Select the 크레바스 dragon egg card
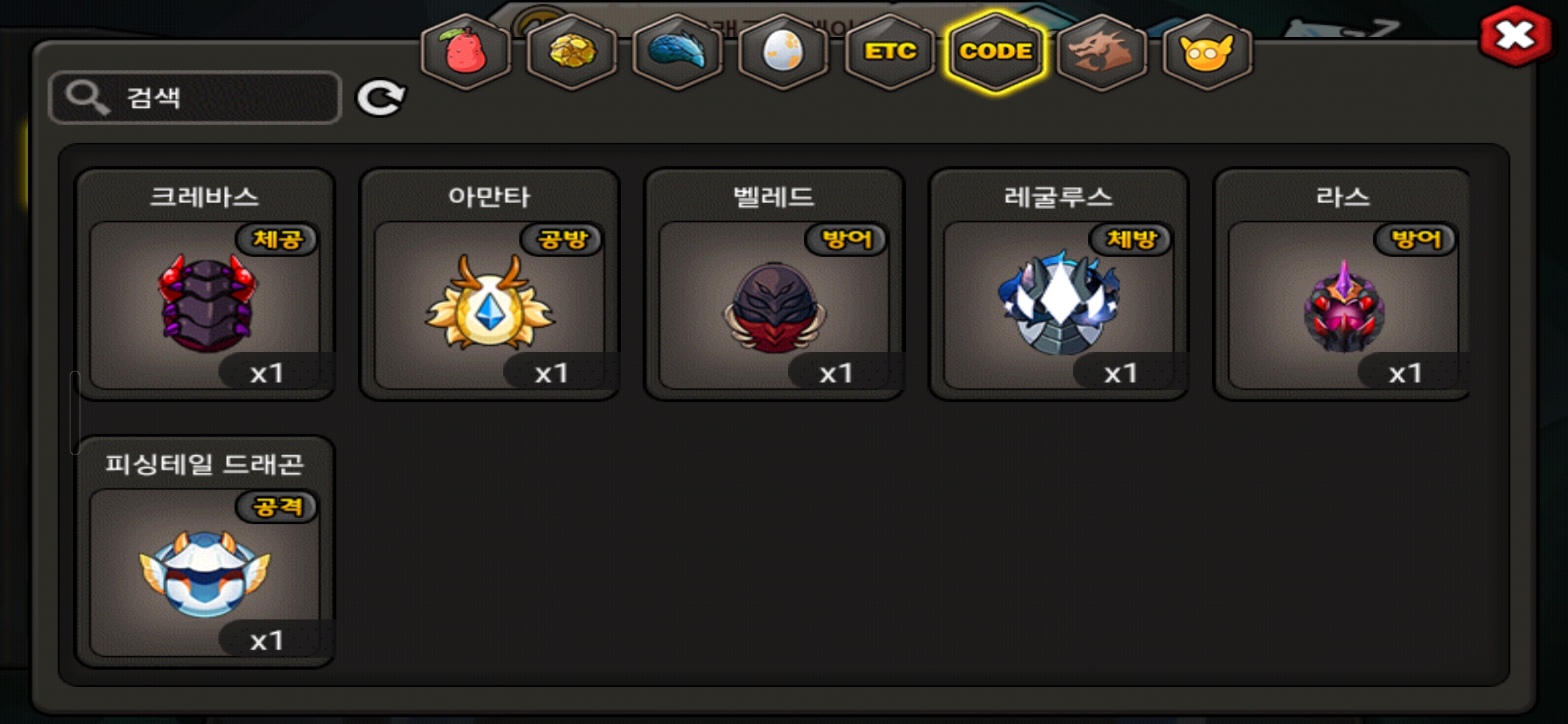The height and width of the screenshot is (724, 1568). (205, 284)
